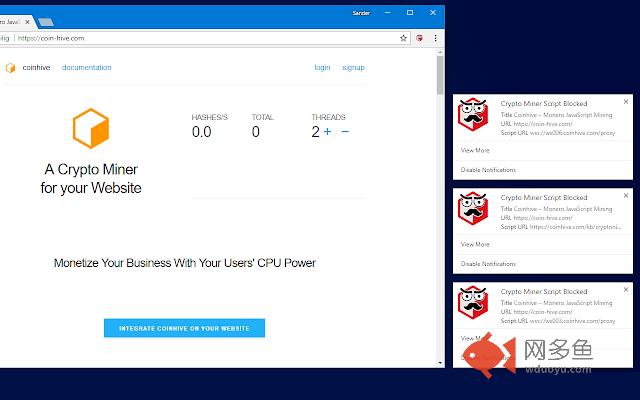Click the page's vertical scrollbar thumb
This screenshot has width=640, height=400.
(440, 75)
